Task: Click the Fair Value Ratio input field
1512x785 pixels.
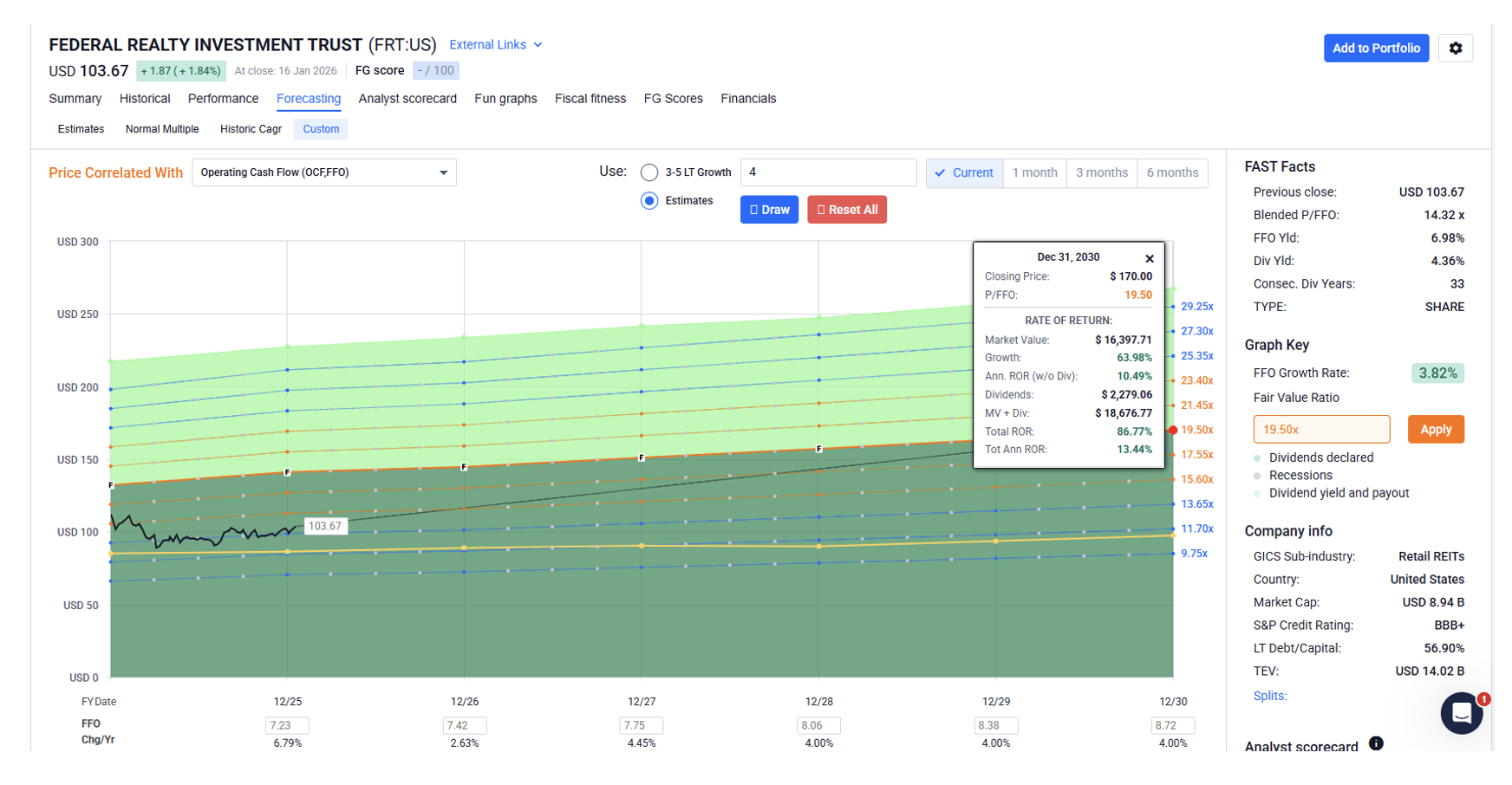Action: 1320,430
